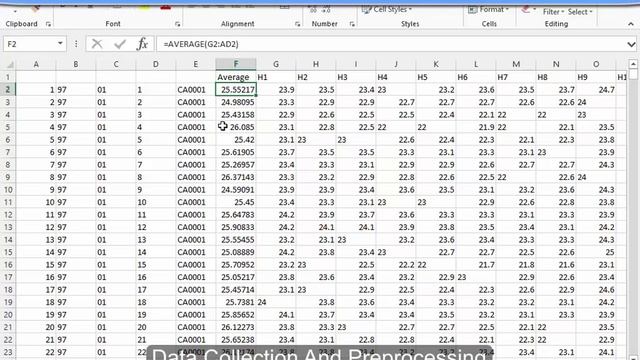The image size is (640, 360).
Task: Select column D header
Action: 156,64
